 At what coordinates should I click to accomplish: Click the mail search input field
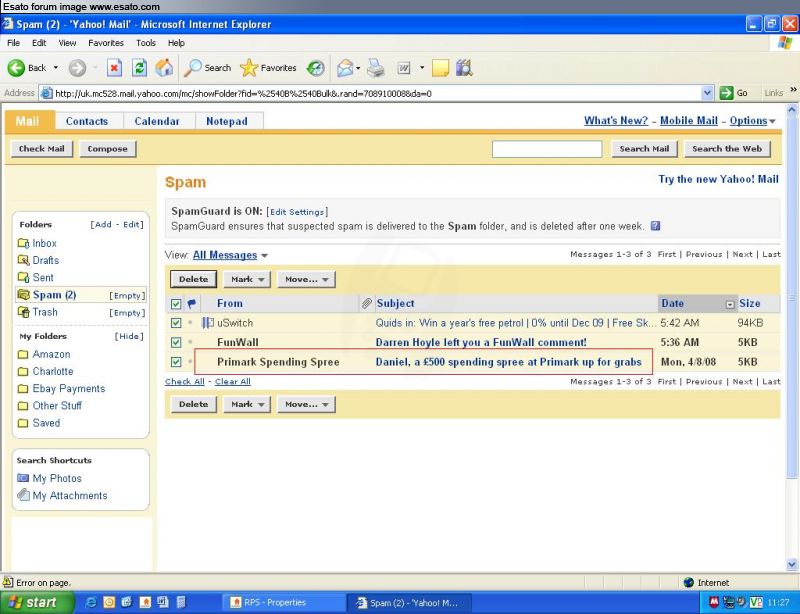tap(546, 149)
